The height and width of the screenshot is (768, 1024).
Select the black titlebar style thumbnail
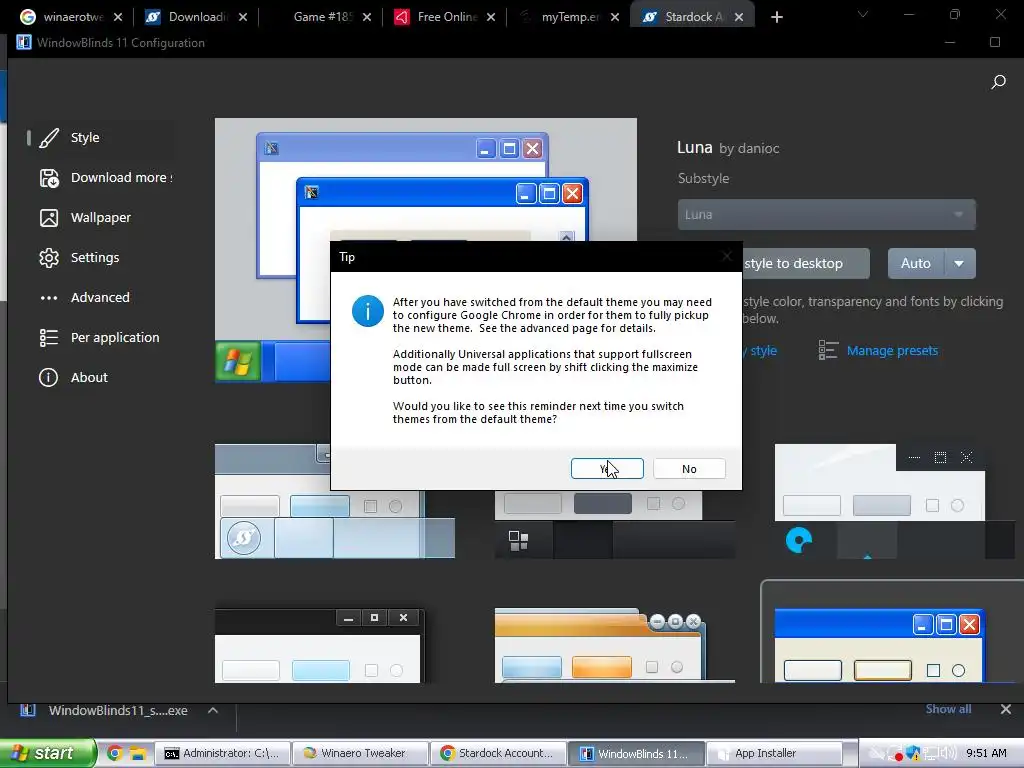[x=320, y=646]
